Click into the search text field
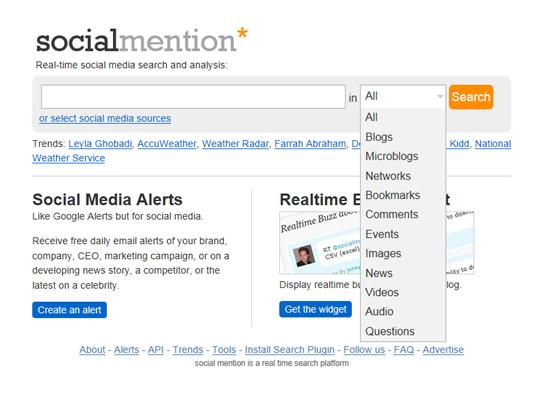Screen dimensions: 541x396 click(193, 97)
